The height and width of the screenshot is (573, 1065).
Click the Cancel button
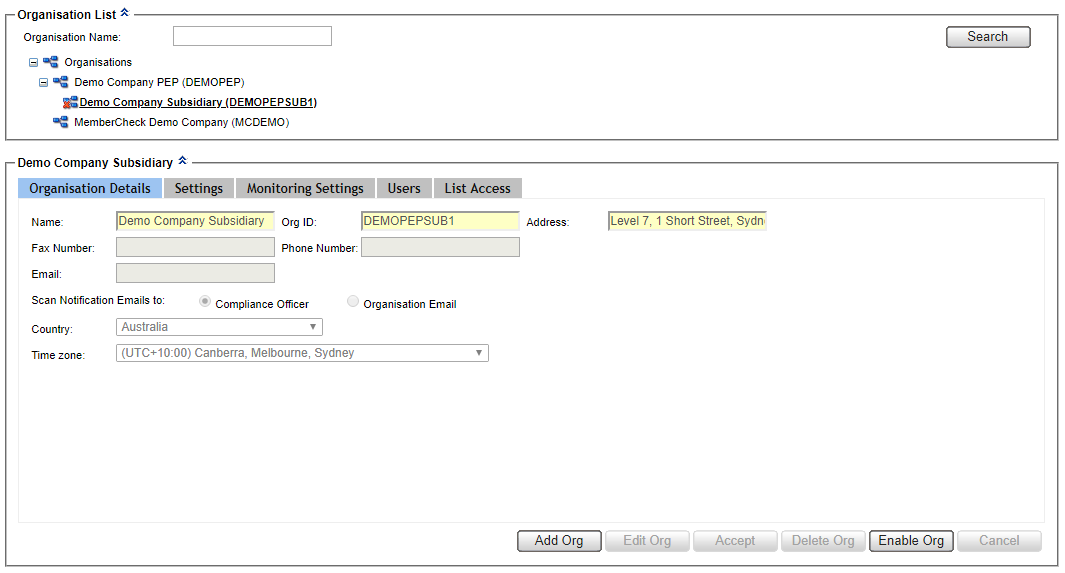(999, 541)
